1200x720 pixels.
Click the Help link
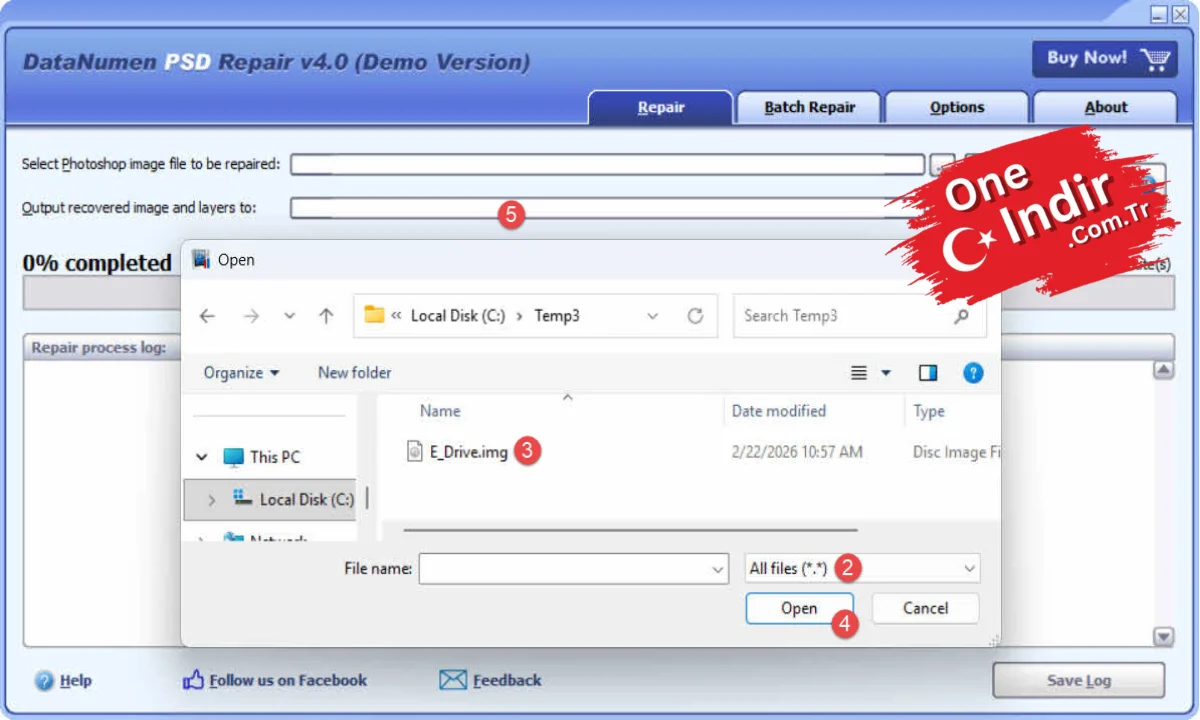click(76, 681)
